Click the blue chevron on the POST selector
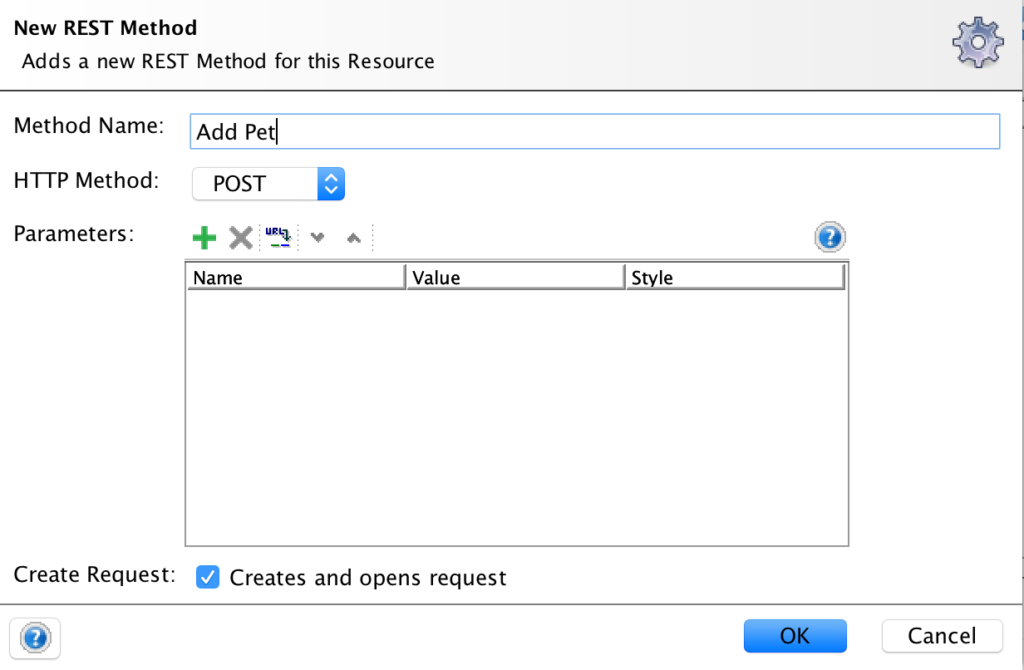The width and height of the screenshot is (1024, 670). point(330,183)
